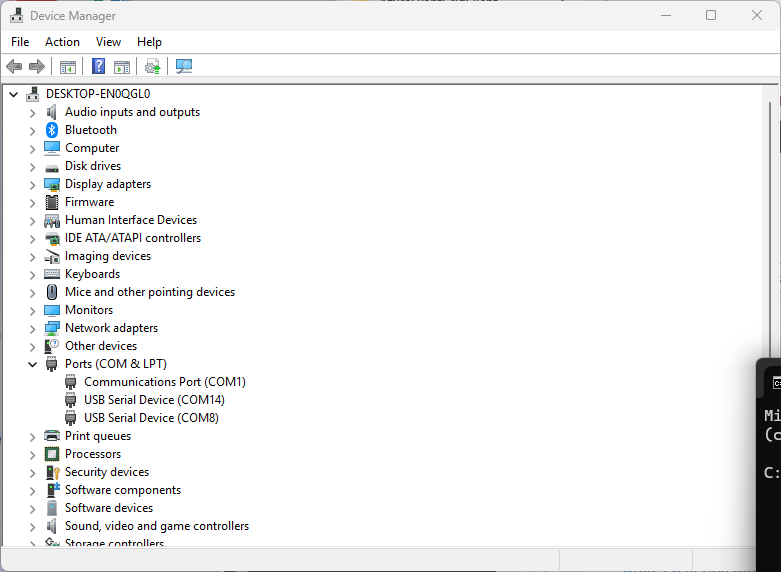The height and width of the screenshot is (572, 781).
Task: Collapse the Ports (COM & LPT) node
Action: pos(32,364)
